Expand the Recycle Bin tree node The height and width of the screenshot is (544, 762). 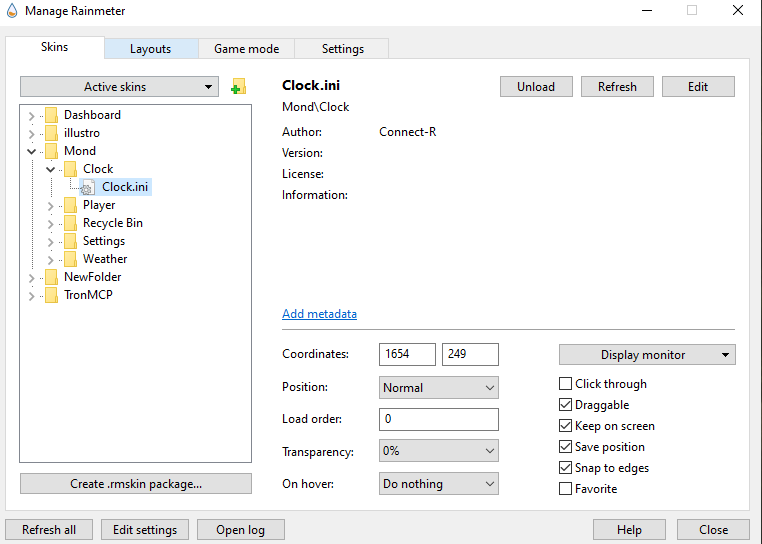[51, 224]
